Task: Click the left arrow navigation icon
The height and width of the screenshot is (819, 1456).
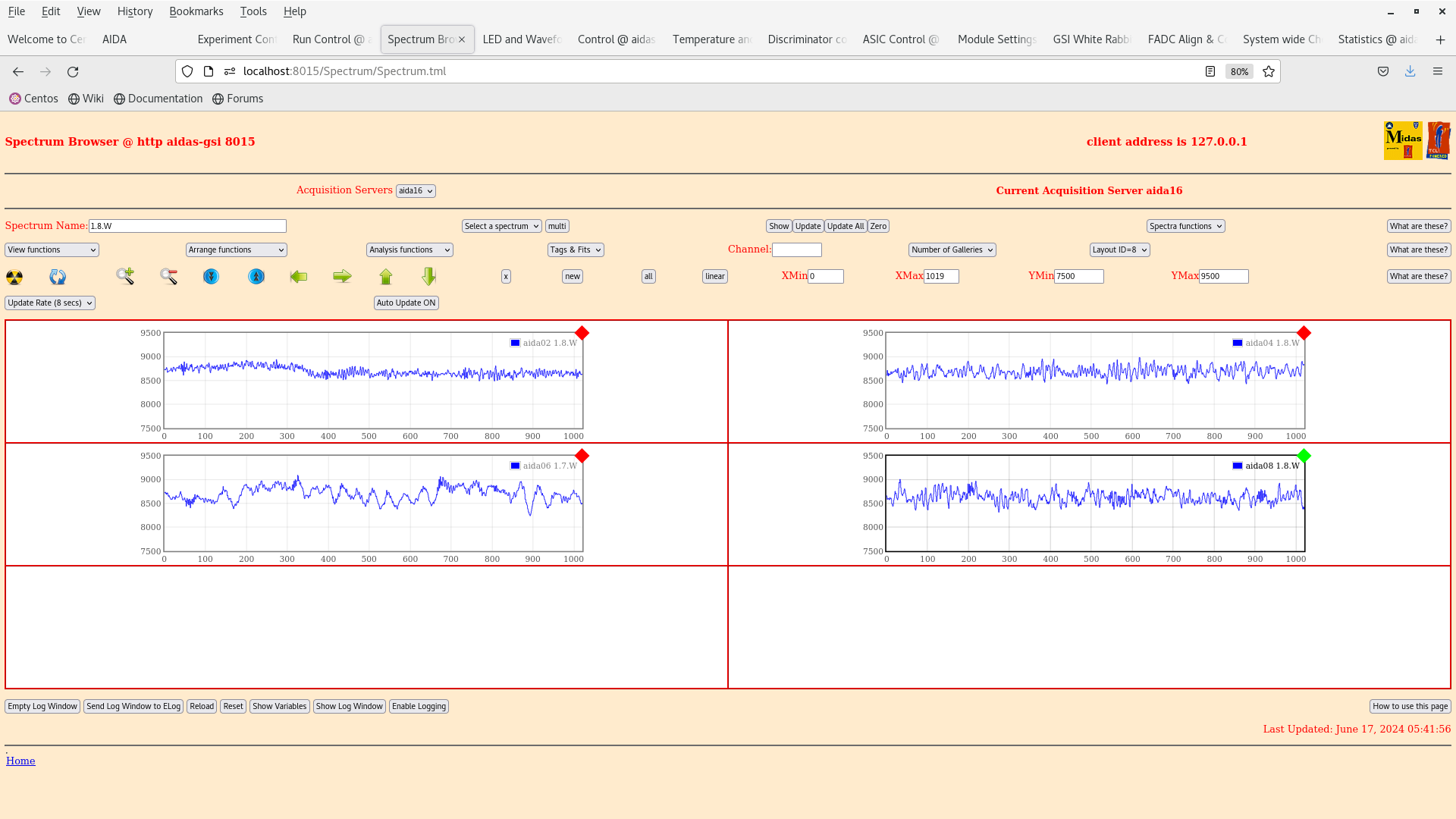Action: click(298, 276)
